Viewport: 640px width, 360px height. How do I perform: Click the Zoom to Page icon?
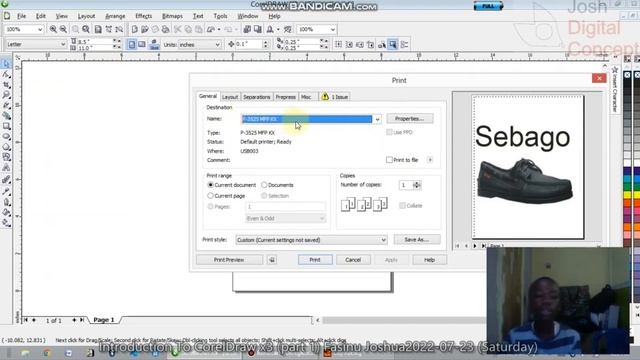(98, 29)
